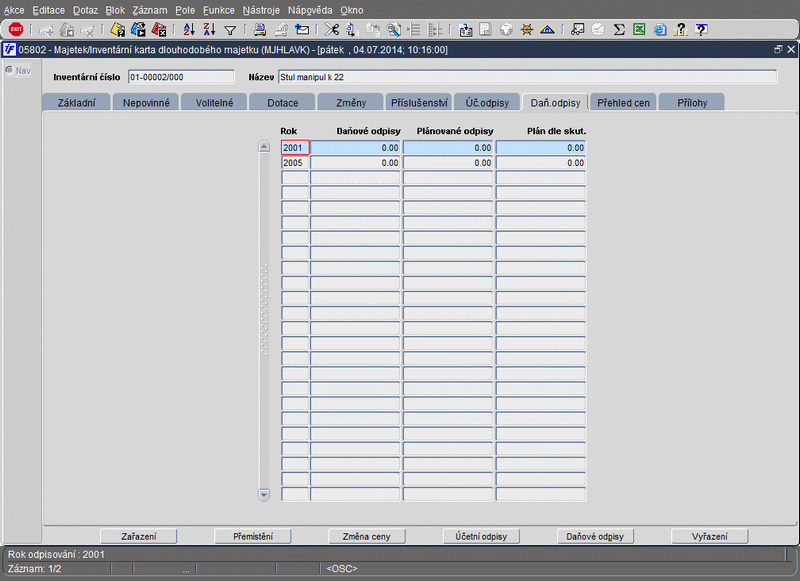Click Plánované odpisy value in 2005 row
The image size is (800, 581).
click(448, 163)
